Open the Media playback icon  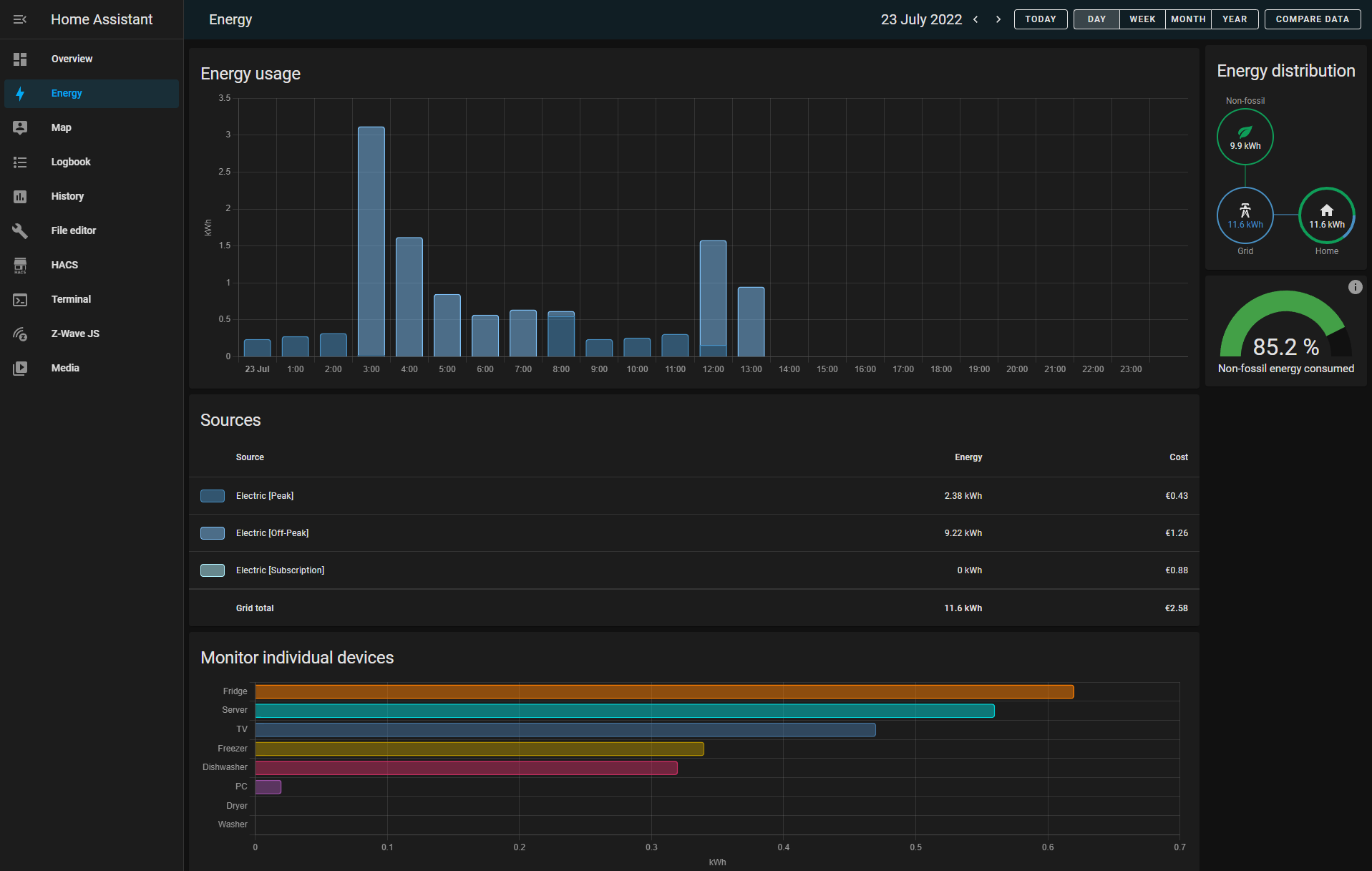pyautogui.click(x=20, y=368)
